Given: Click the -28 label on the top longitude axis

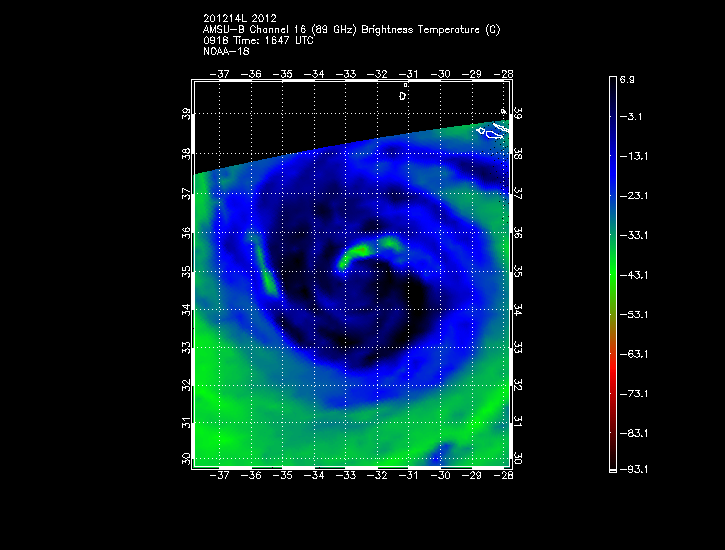Looking at the screenshot, I should (x=503, y=74).
